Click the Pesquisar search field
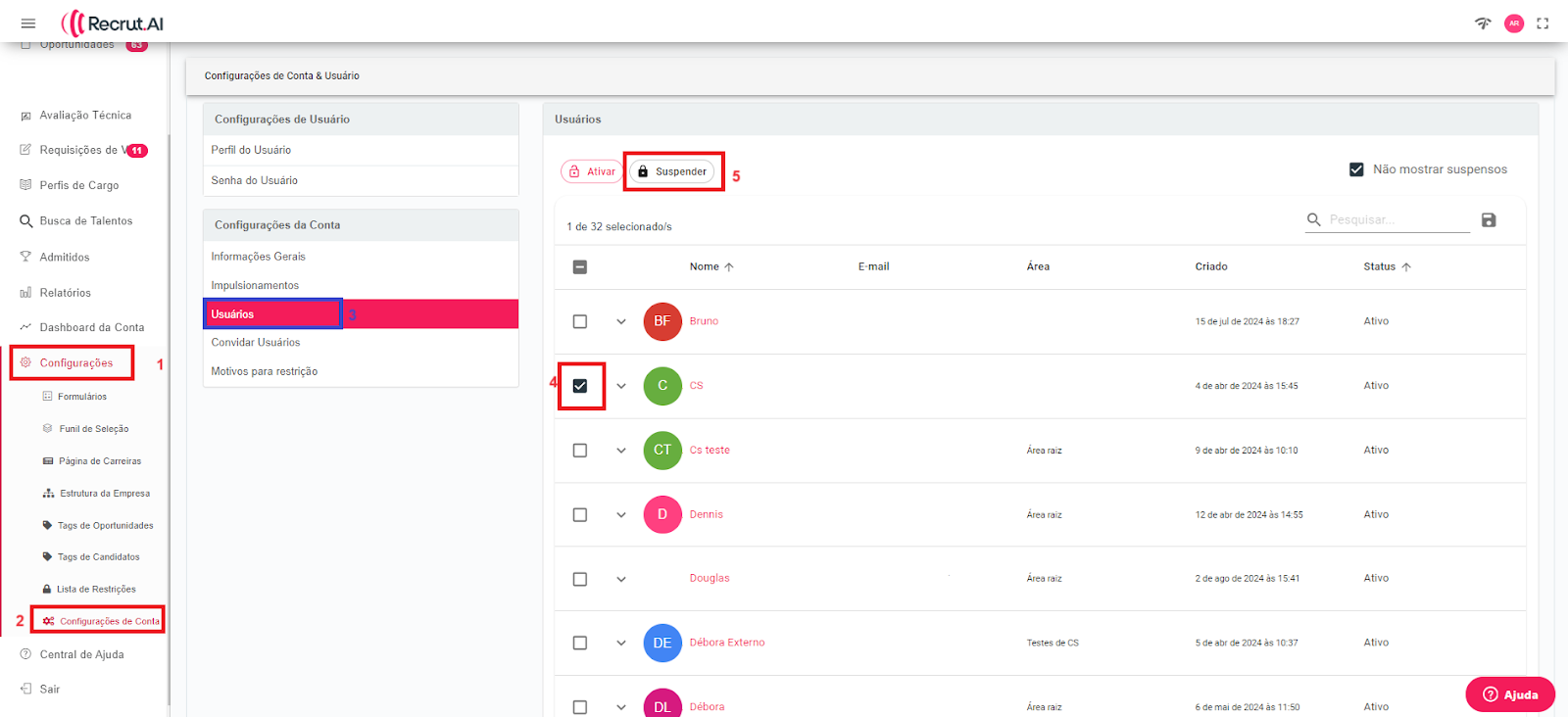 click(1396, 220)
